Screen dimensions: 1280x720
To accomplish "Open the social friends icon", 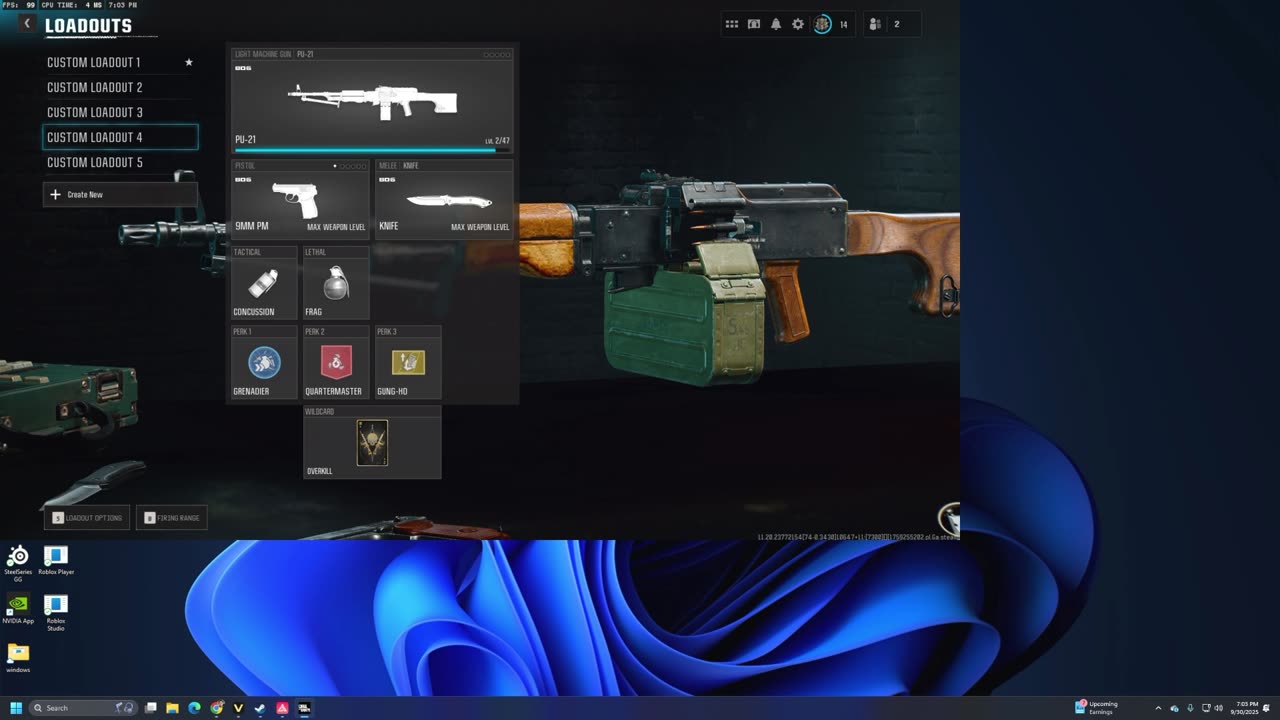I will pos(875,24).
